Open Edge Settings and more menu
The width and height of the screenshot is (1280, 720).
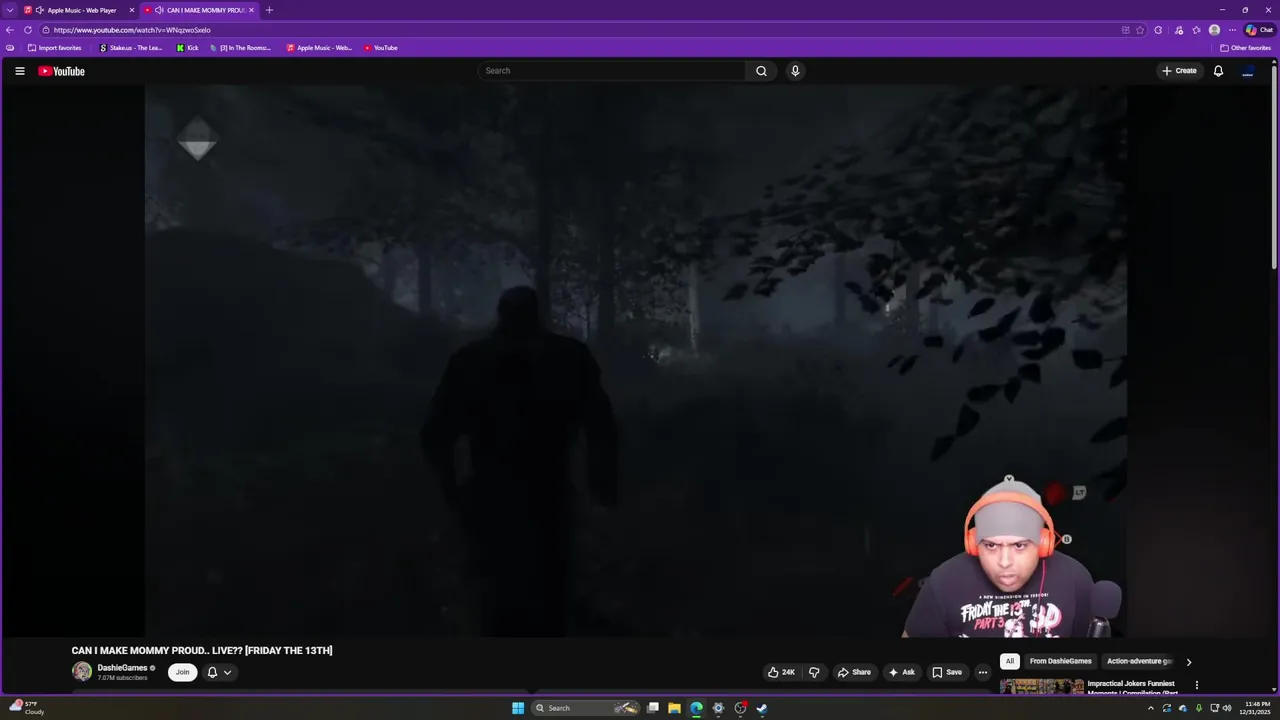point(1232,30)
